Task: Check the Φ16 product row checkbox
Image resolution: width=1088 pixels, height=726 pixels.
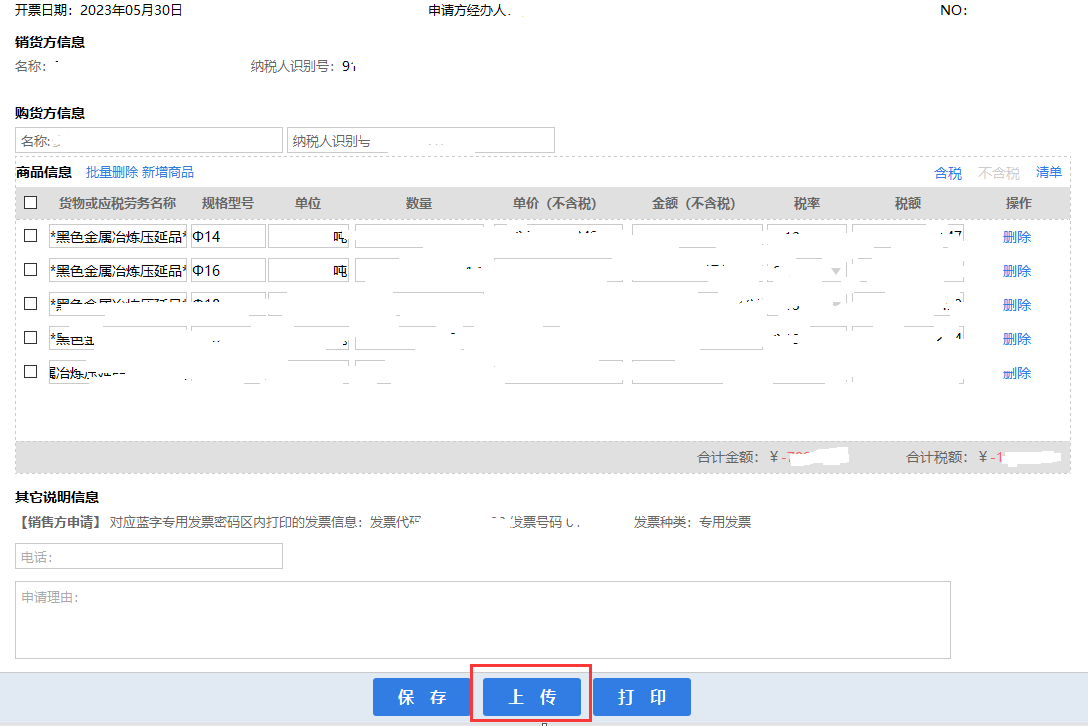Action: [31, 270]
